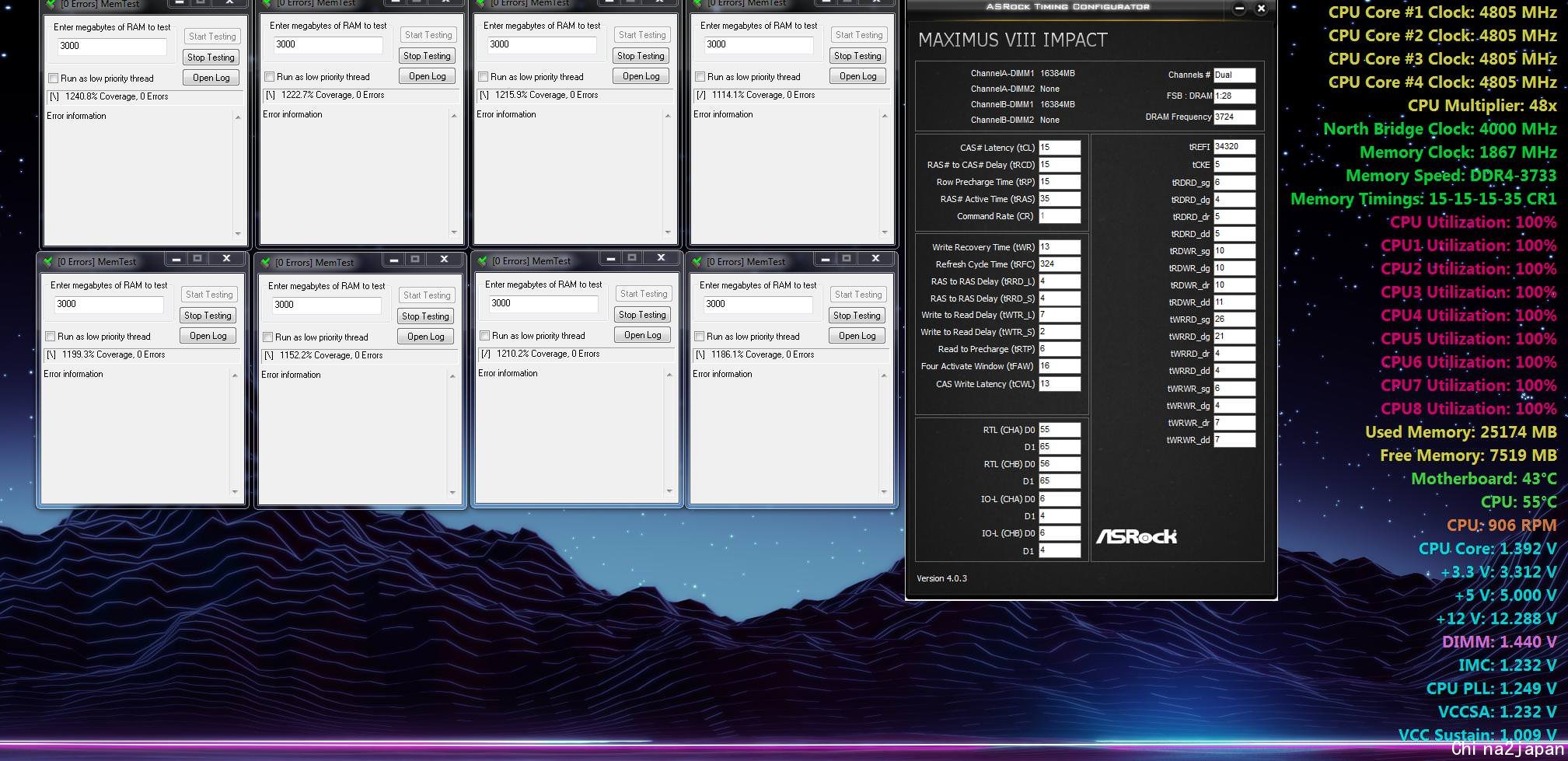Close the ASRock Timing Configurator window

[1261, 9]
